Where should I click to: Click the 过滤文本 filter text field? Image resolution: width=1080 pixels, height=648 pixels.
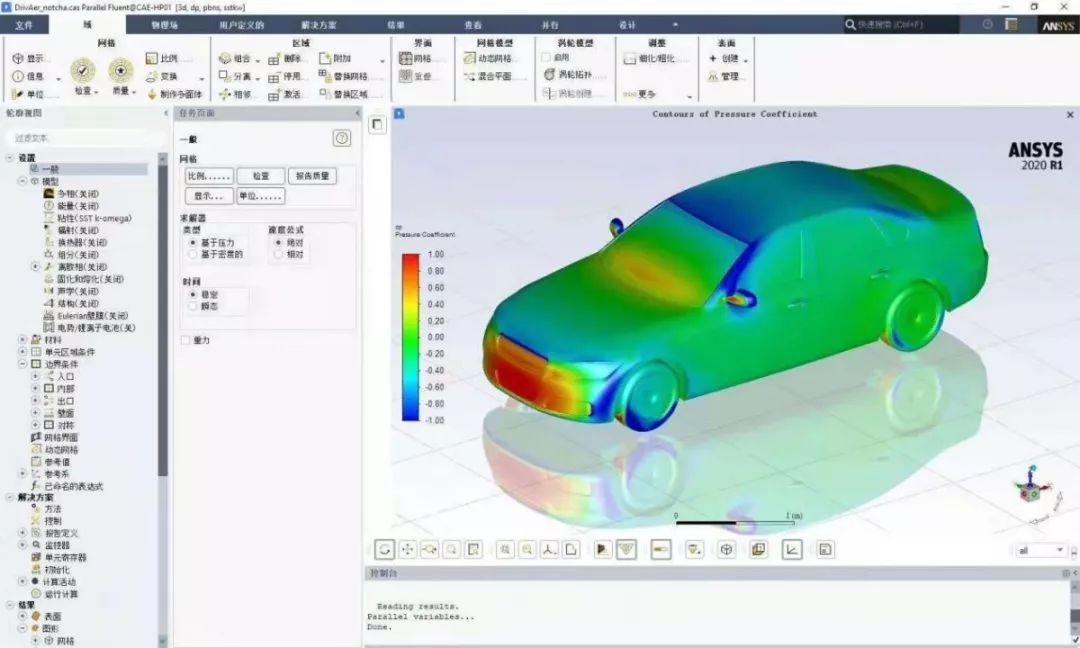(x=84, y=138)
